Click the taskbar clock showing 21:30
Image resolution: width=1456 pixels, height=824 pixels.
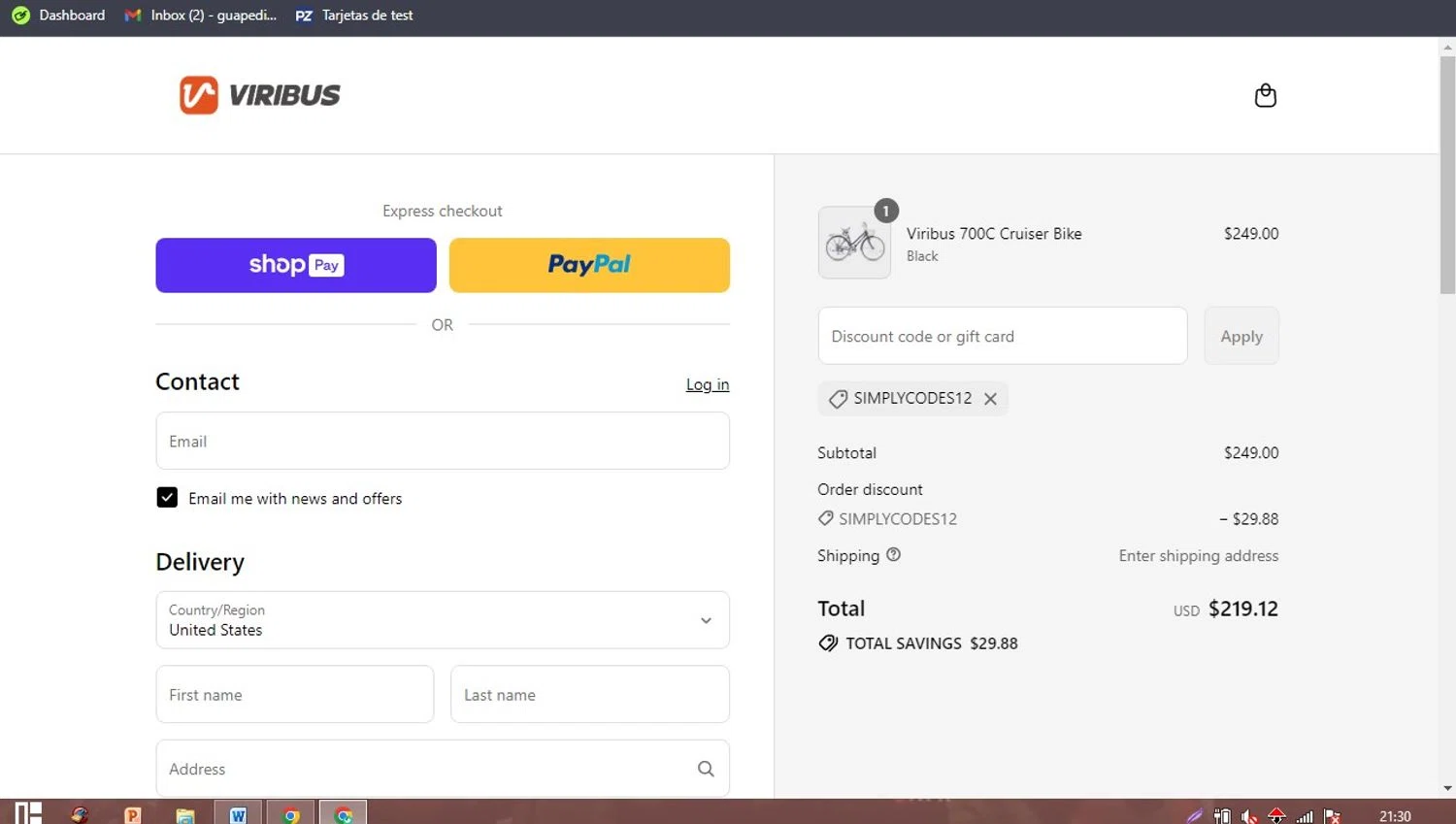click(1395, 816)
